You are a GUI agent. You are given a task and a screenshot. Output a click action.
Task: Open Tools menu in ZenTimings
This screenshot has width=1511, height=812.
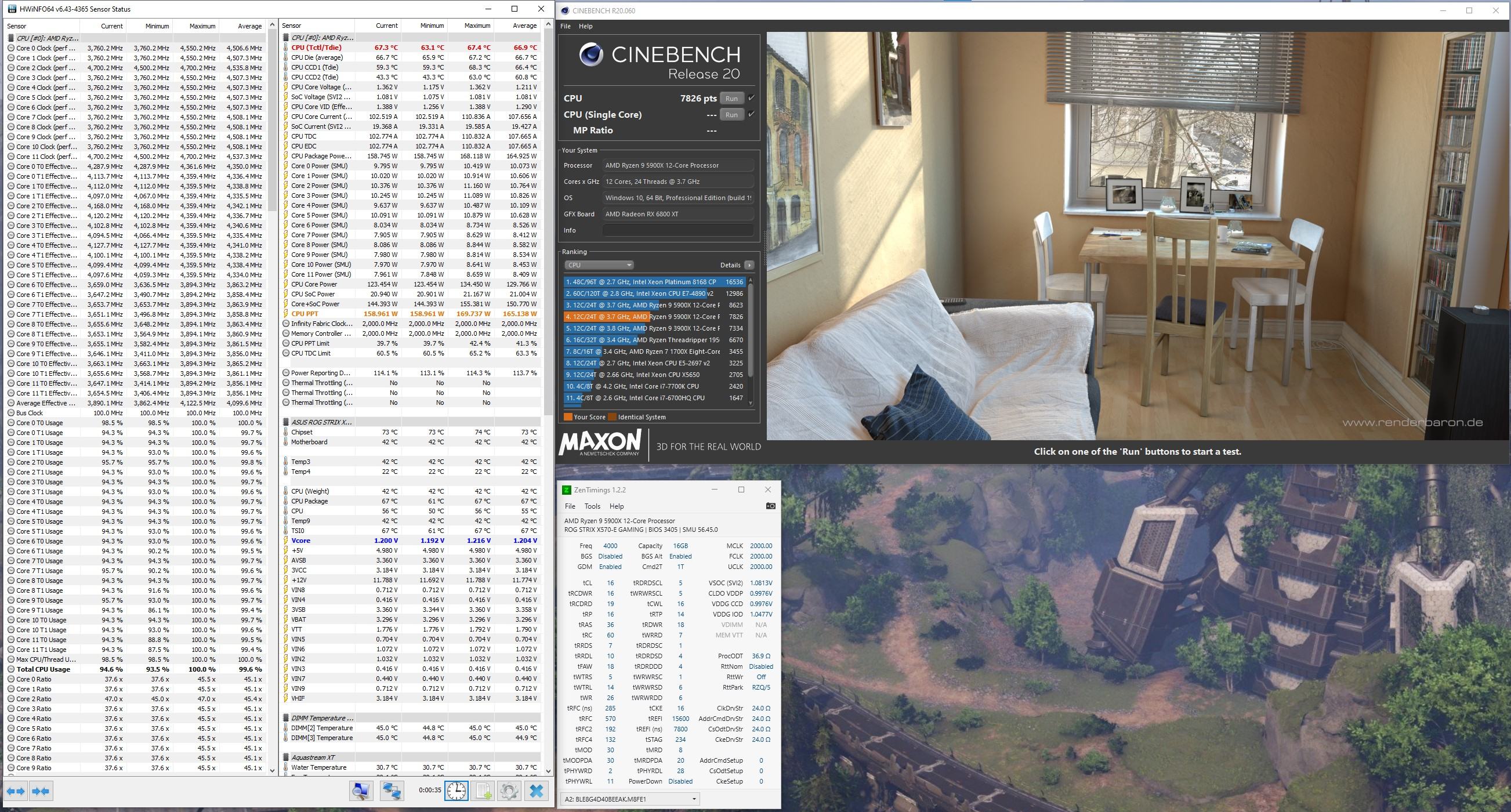(592, 506)
